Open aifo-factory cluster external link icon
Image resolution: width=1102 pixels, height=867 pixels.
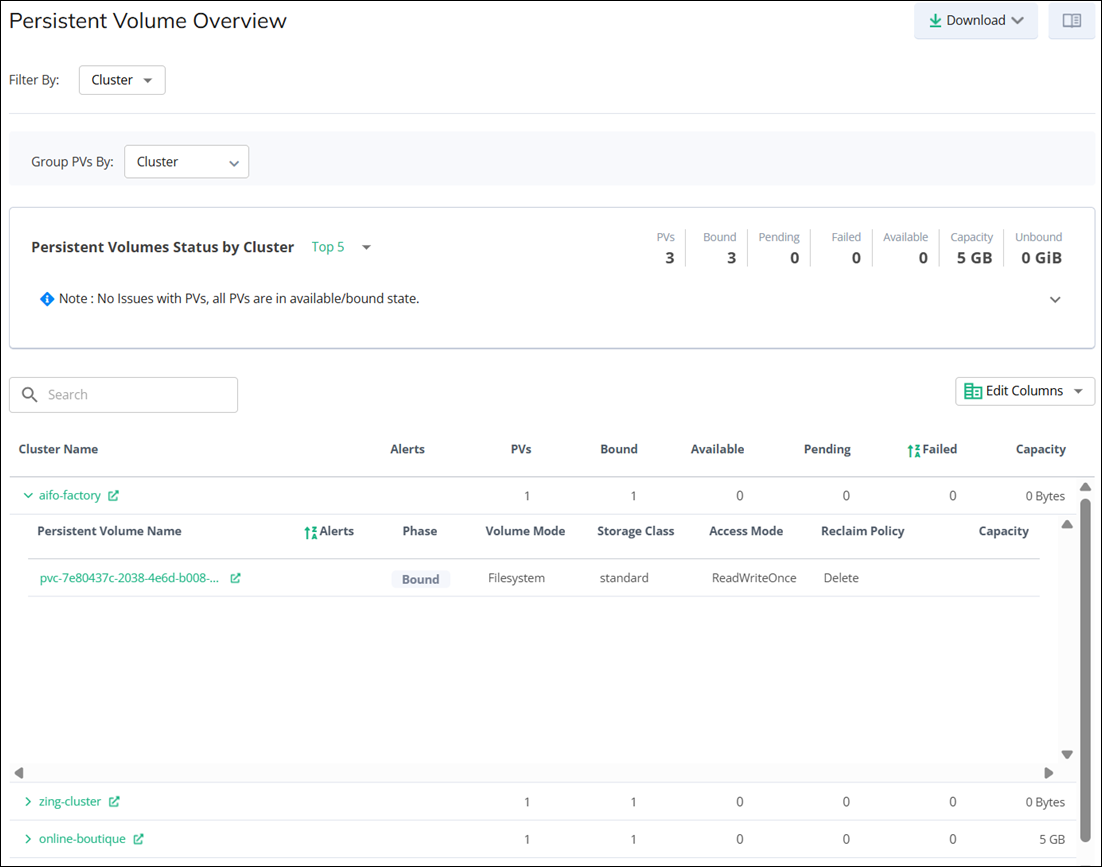click(x=113, y=496)
